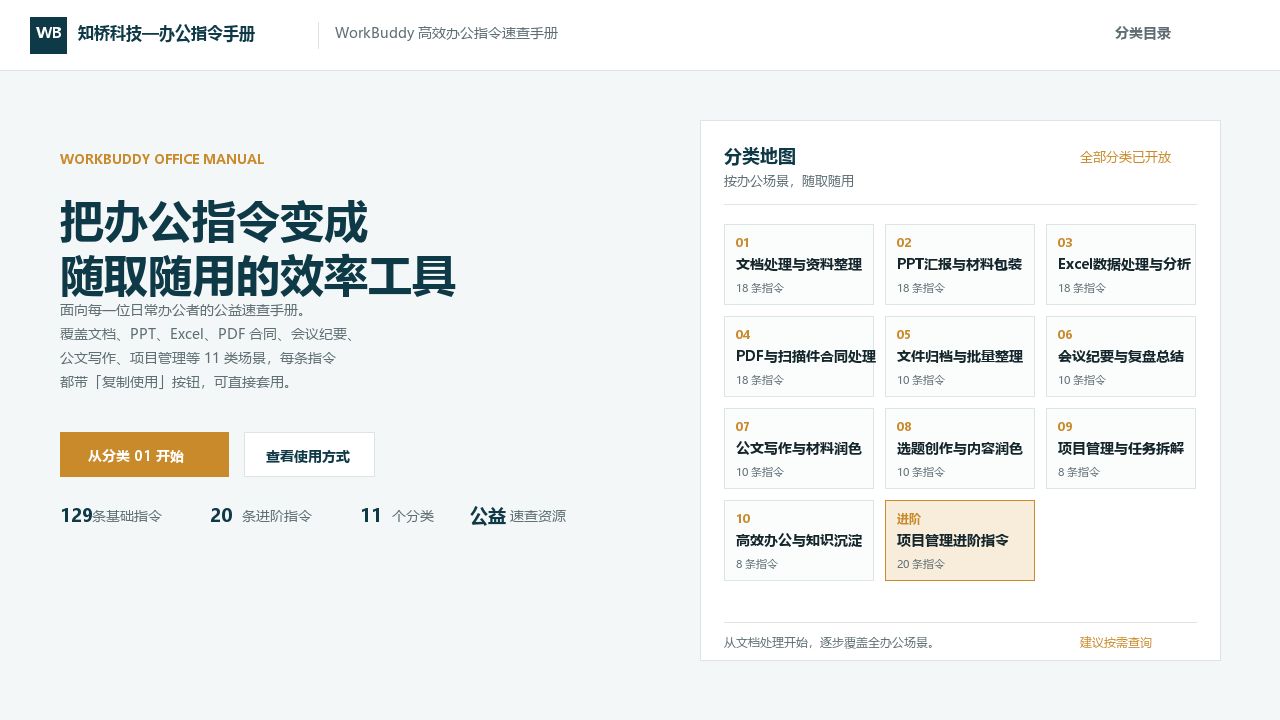
Task: Click the WB logo icon
Action: tap(48, 35)
